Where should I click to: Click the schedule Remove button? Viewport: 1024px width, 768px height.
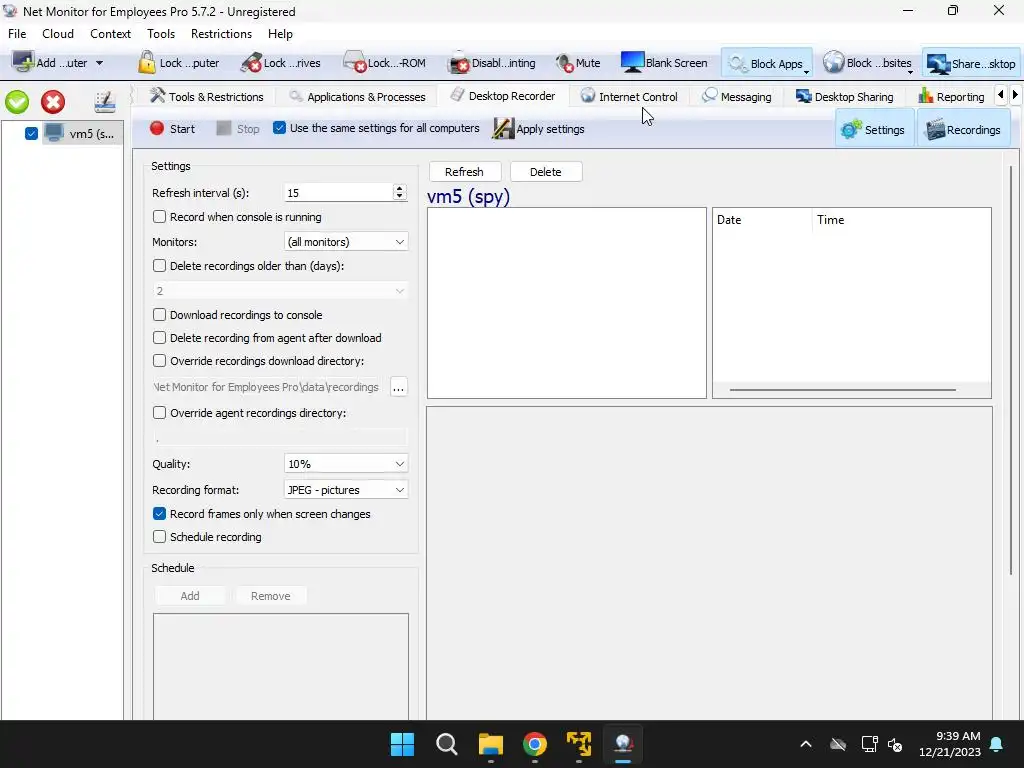pos(270,596)
